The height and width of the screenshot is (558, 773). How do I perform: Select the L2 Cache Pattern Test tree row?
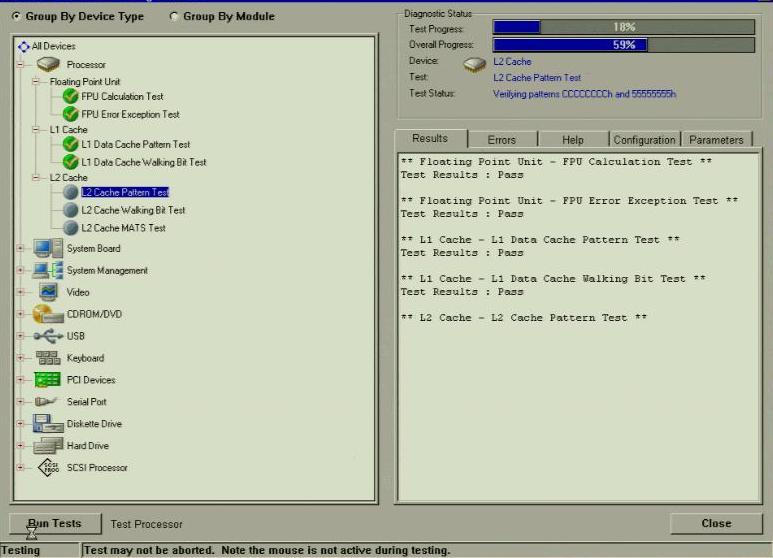tap(125, 192)
